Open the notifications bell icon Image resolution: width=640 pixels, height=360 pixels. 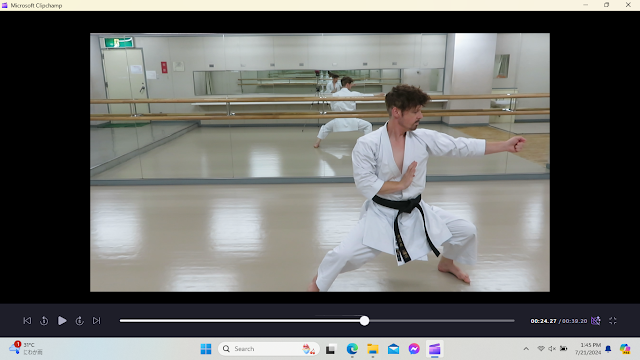tap(608, 349)
